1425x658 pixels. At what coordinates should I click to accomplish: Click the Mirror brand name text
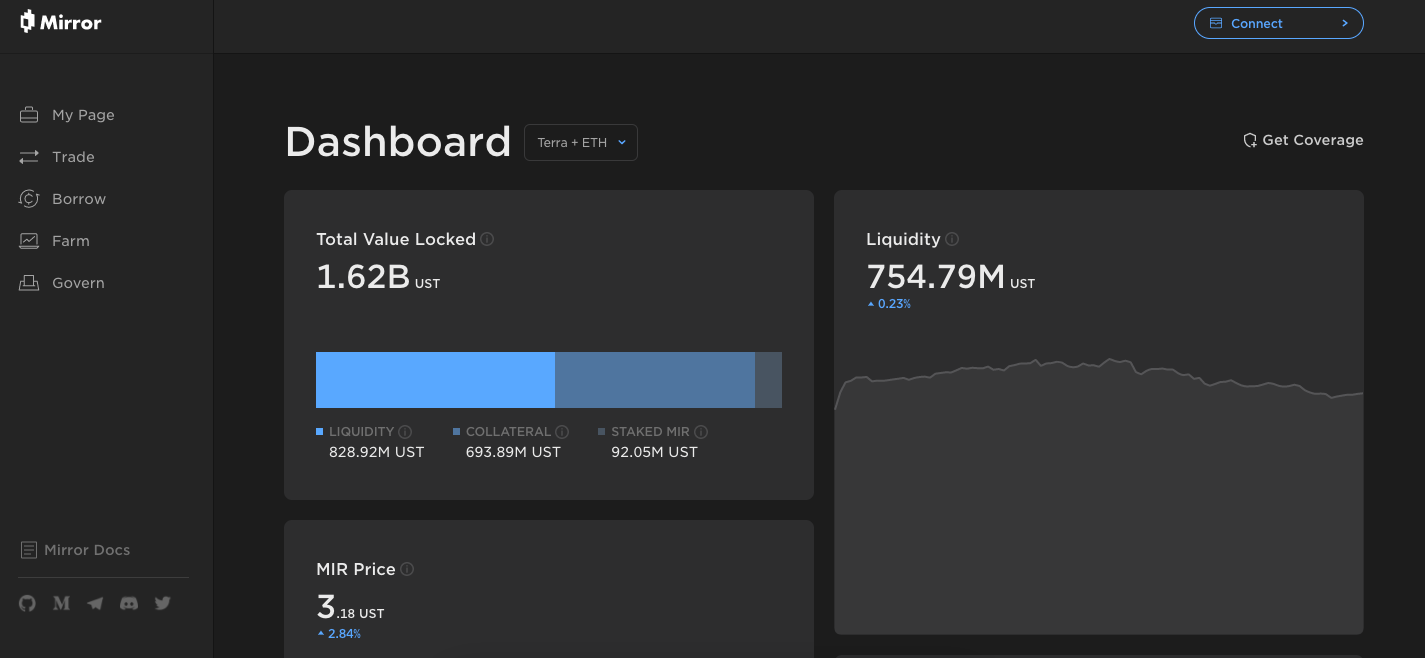click(71, 22)
